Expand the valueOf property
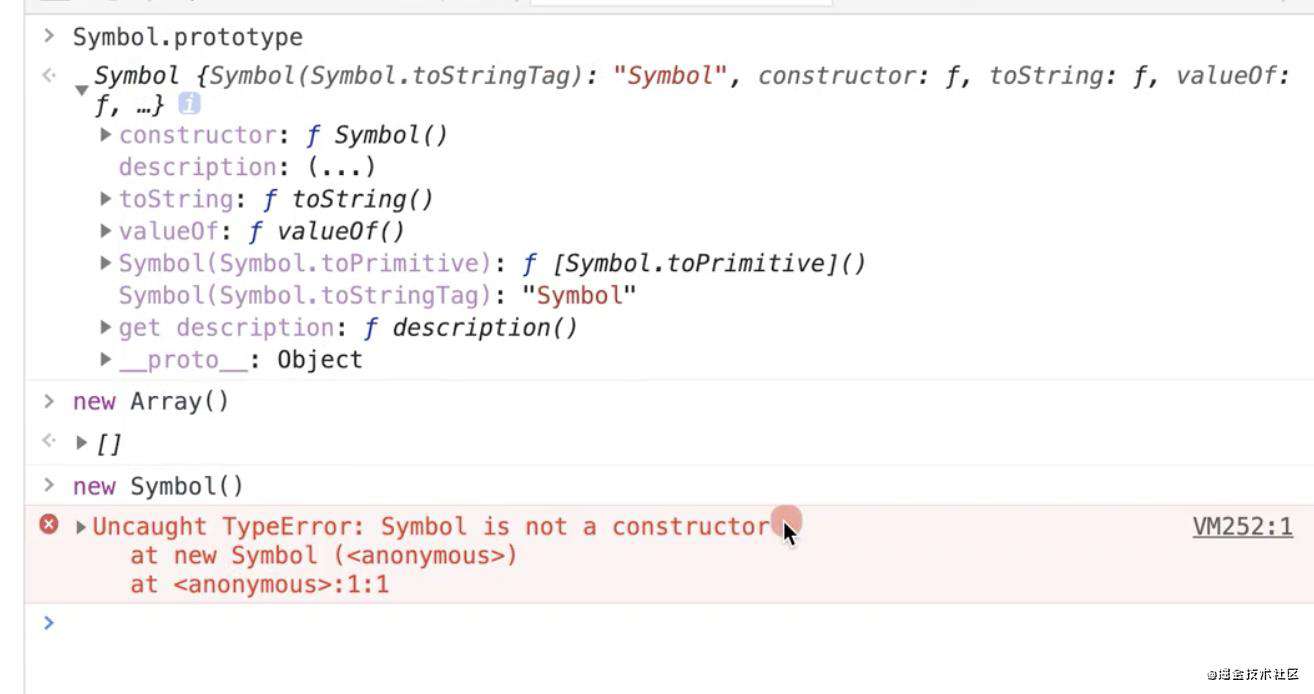Image resolution: width=1314 pixels, height=694 pixels. pos(106,231)
